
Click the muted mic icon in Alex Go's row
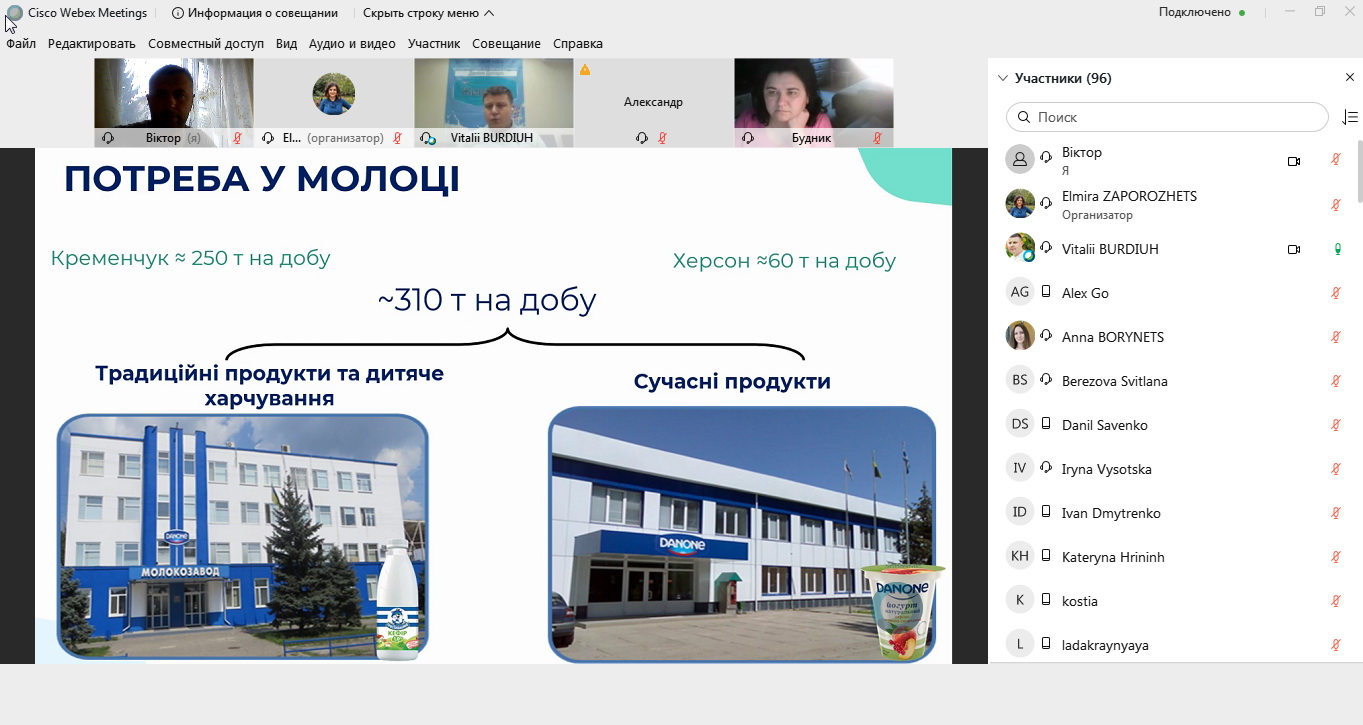pyautogui.click(x=1336, y=293)
